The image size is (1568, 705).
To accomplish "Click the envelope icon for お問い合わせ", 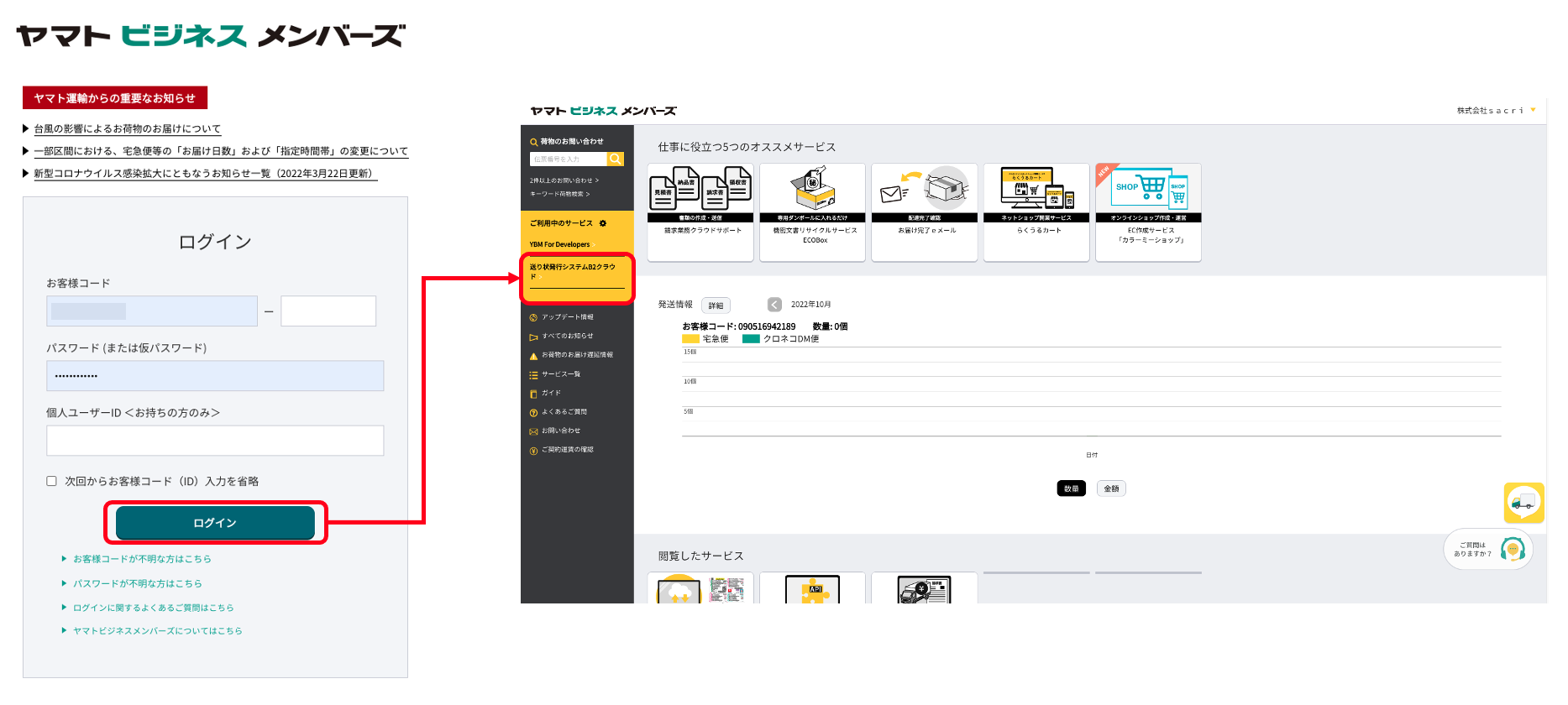I will (533, 431).
